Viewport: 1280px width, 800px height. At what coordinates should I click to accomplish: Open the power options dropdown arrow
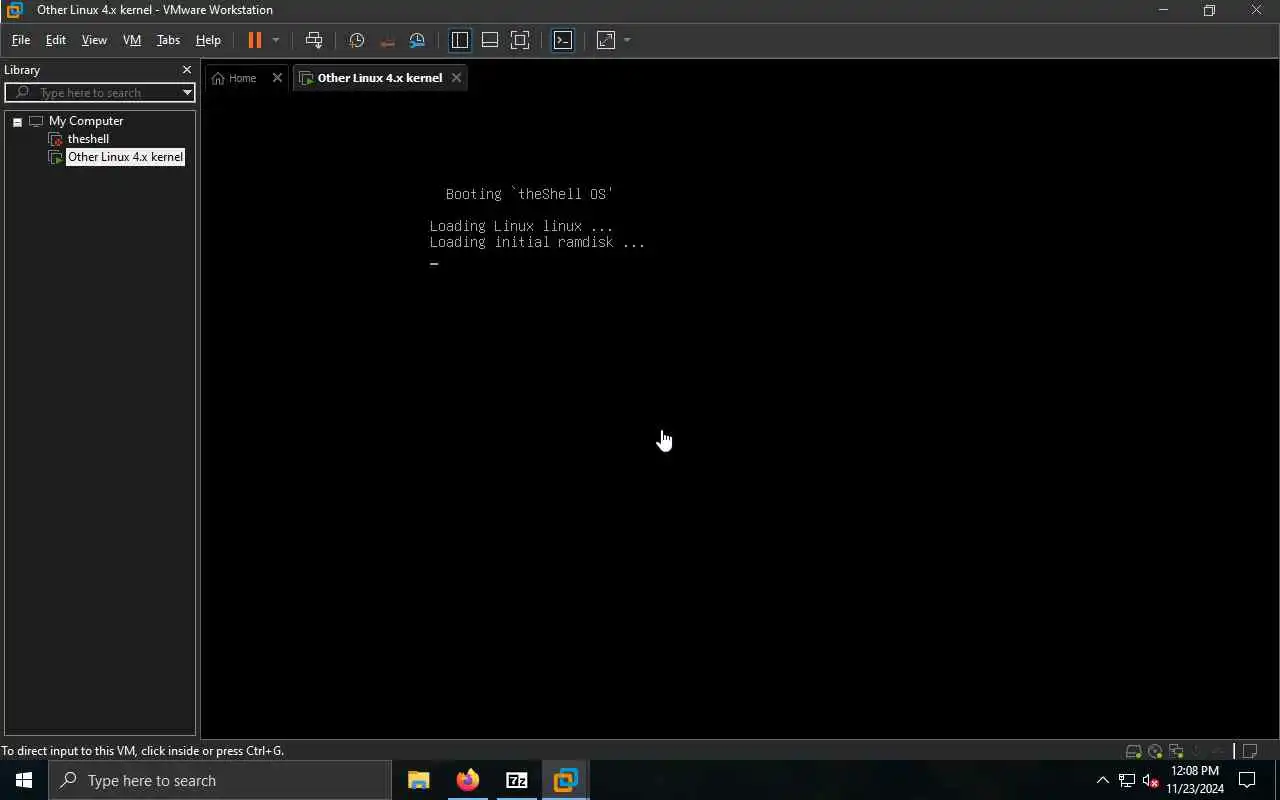(276, 40)
